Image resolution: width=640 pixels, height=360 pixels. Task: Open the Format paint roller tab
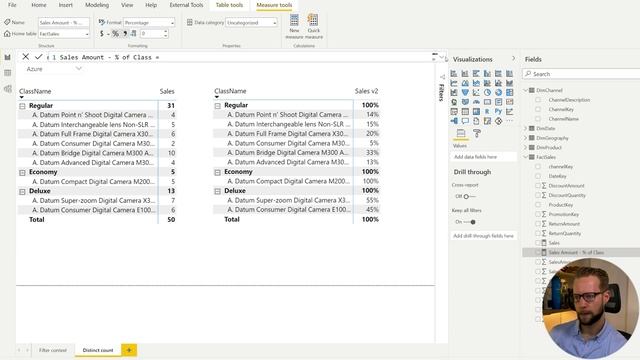tap(476, 133)
